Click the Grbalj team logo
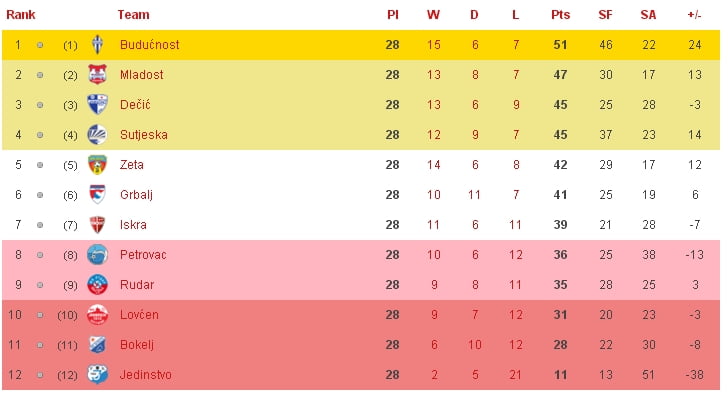This screenshot has width=728, height=405. (97, 195)
